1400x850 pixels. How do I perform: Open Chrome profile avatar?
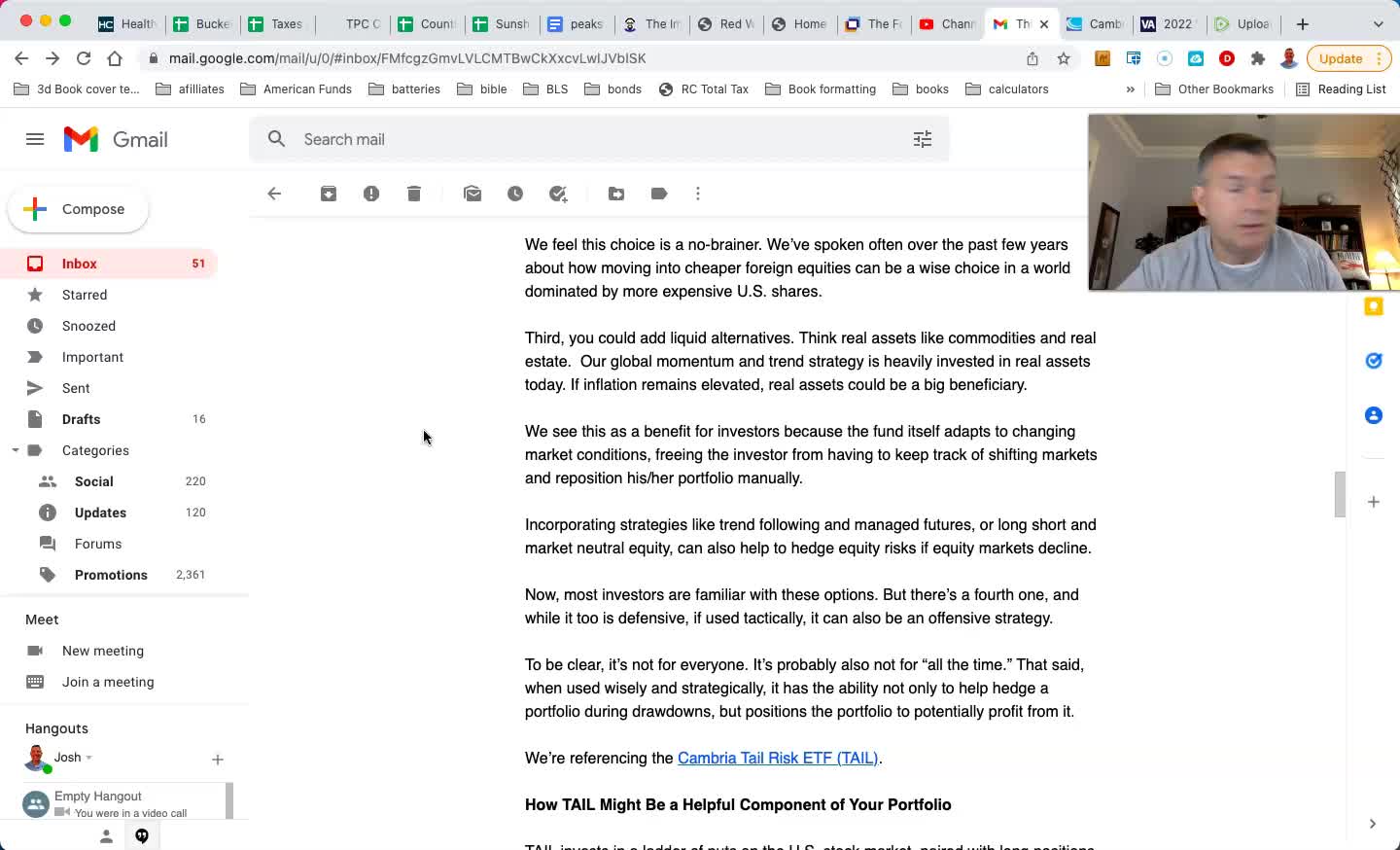click(x=1289, y=58)
